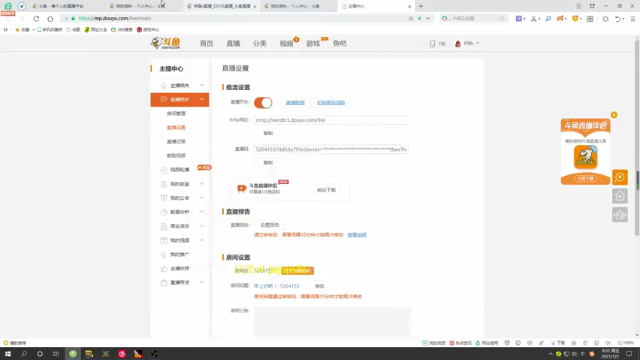The image size is (640, 360).
Task: Click the download button in the floating ad
Action: [586, 178]
